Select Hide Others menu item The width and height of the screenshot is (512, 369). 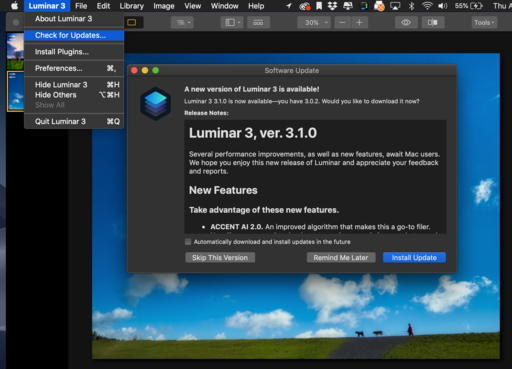74,95
